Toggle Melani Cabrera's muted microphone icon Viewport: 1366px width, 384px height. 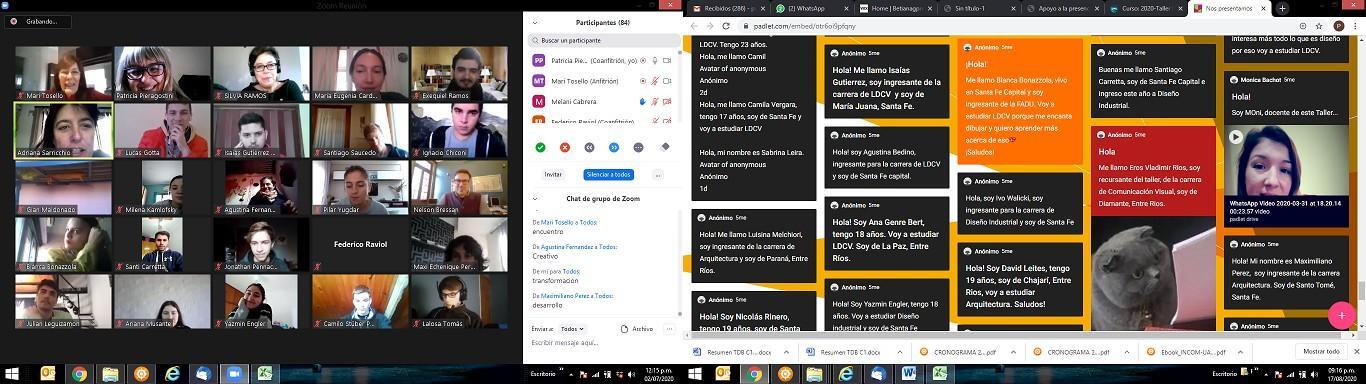(x=655, y=101)
